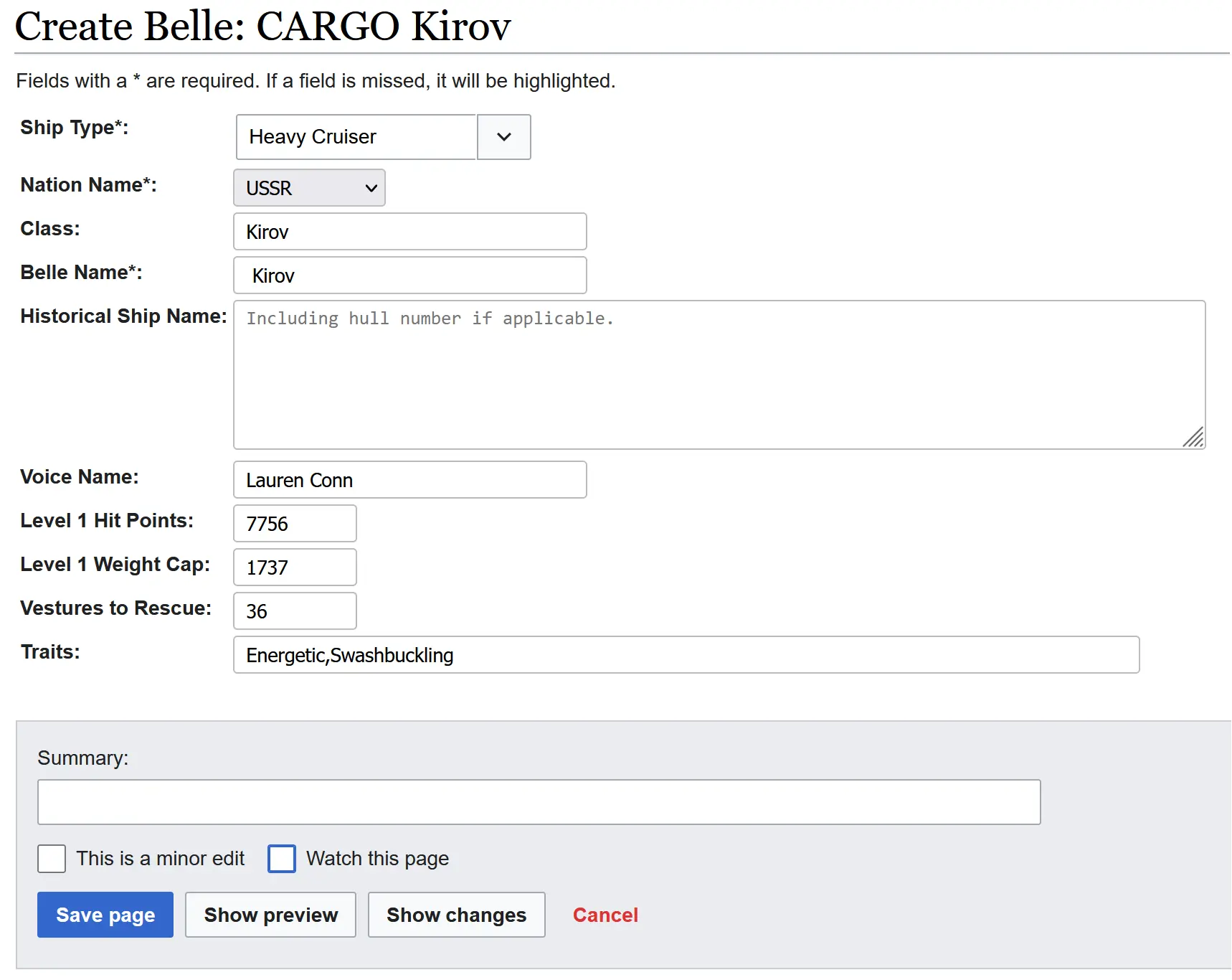The width and height of the screenshot is (1232, 980).
Task: Click the Heavy Cruiser combo box text
Action: 356,137
